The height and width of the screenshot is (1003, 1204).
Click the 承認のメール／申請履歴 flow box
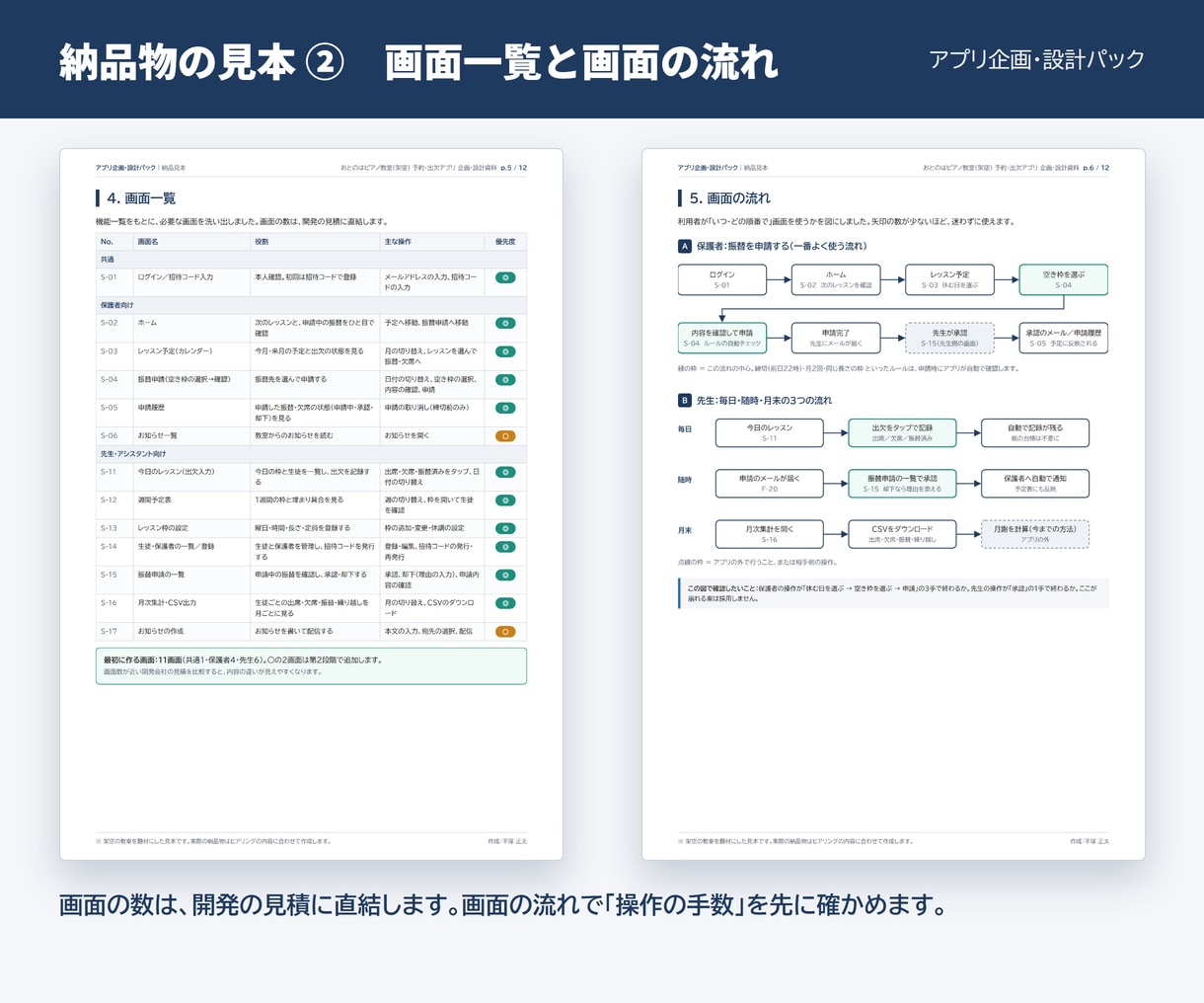click(1063, 338)
